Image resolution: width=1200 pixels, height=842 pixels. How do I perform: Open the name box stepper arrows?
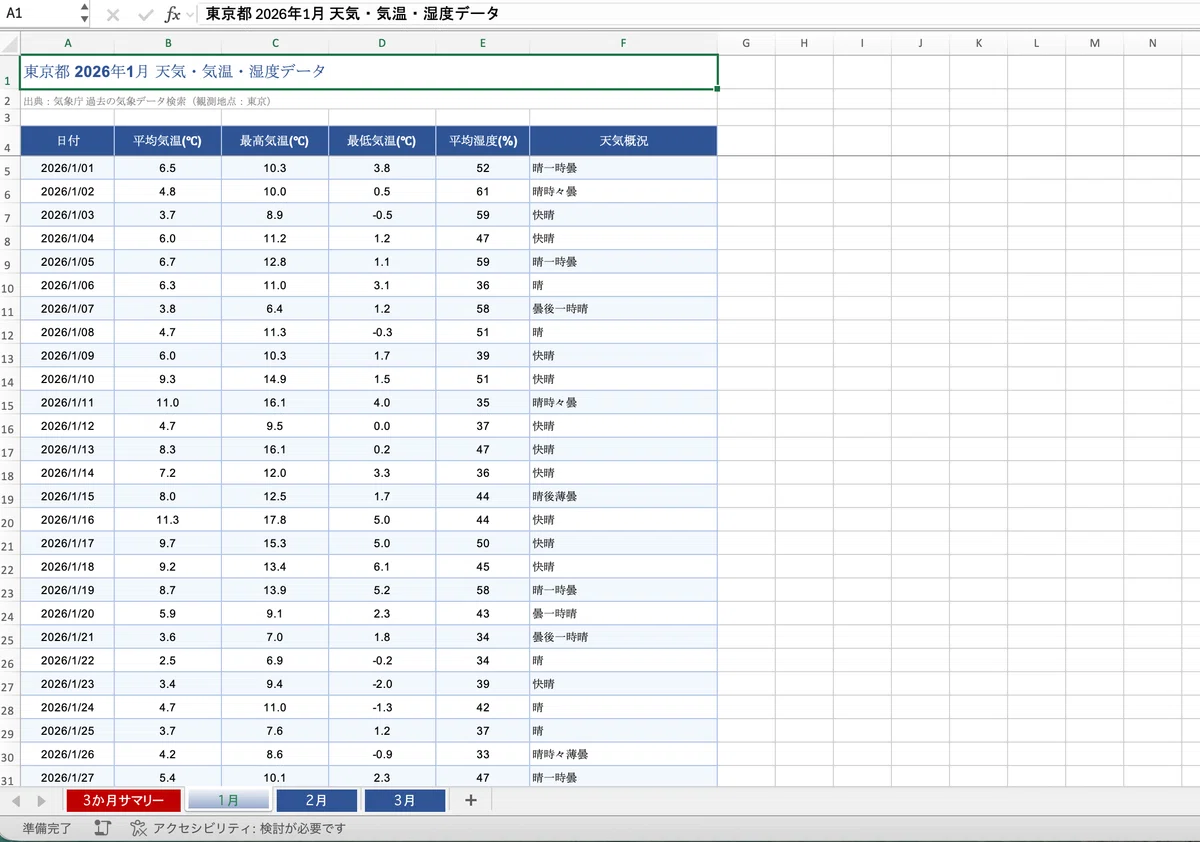click(x=84, y=15)
